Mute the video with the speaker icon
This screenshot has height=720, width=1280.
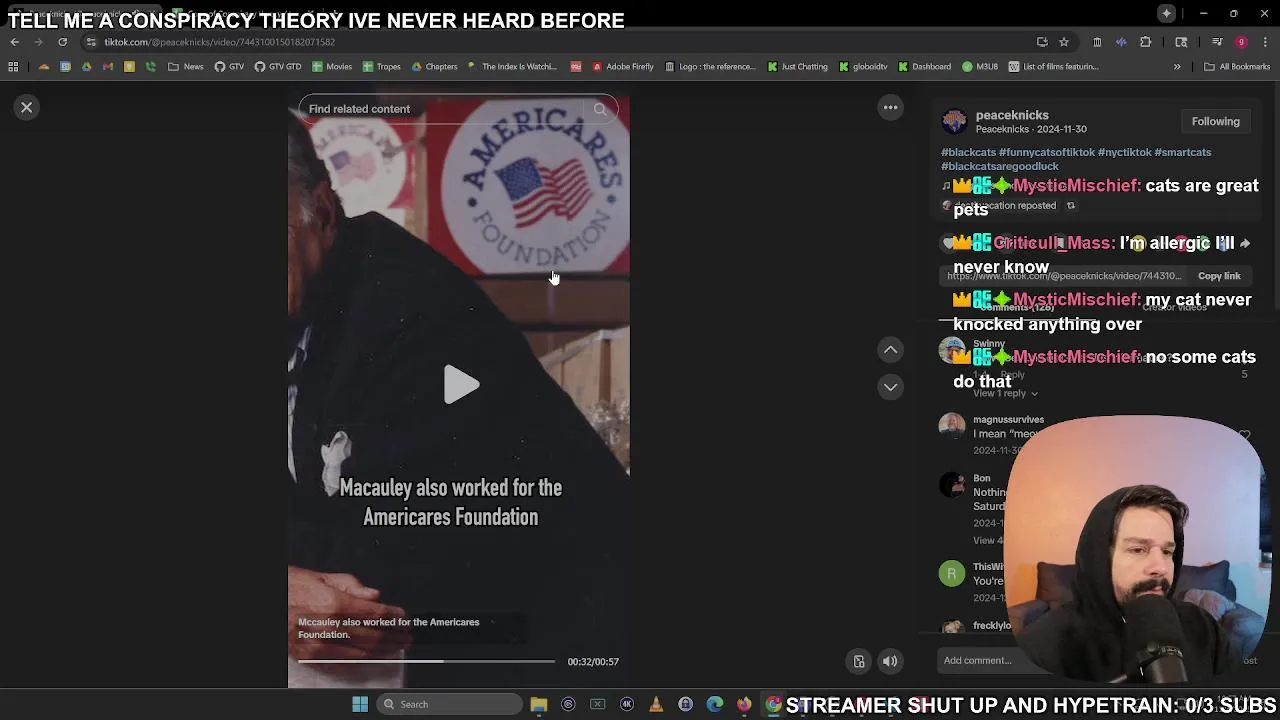pos(890,661)
